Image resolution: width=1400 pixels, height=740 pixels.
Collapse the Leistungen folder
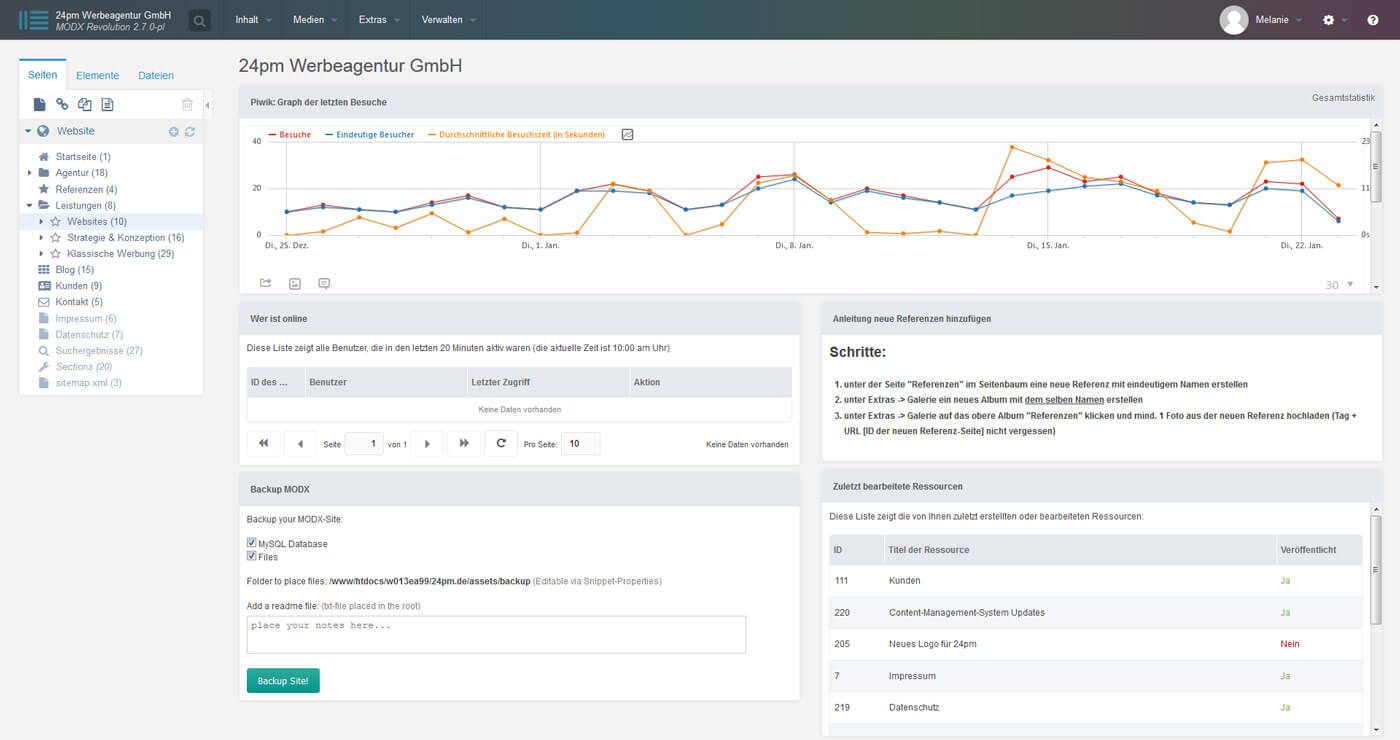tap(30, 205)
